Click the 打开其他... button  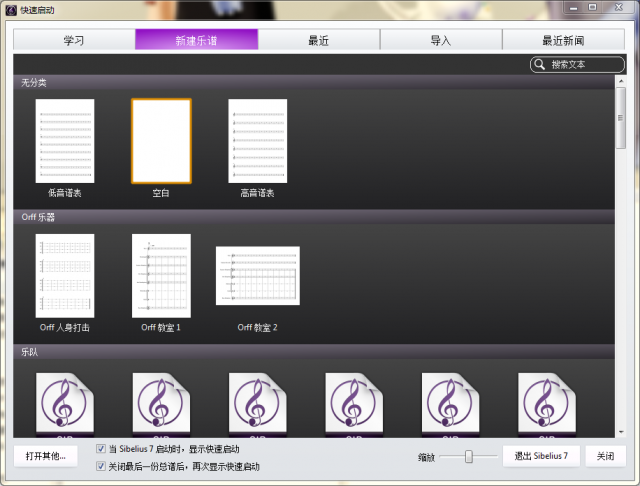46,456
